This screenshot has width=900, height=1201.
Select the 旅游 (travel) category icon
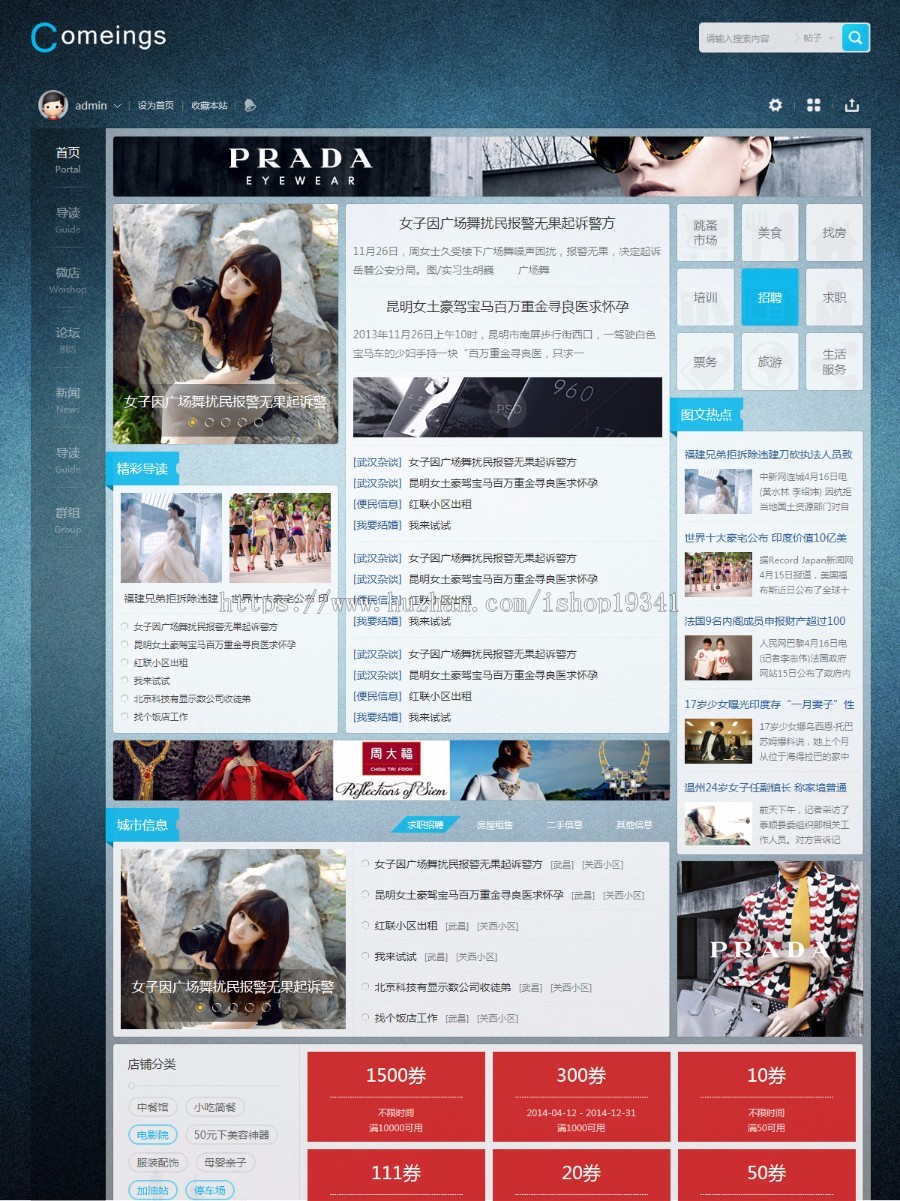pos(770,362)
